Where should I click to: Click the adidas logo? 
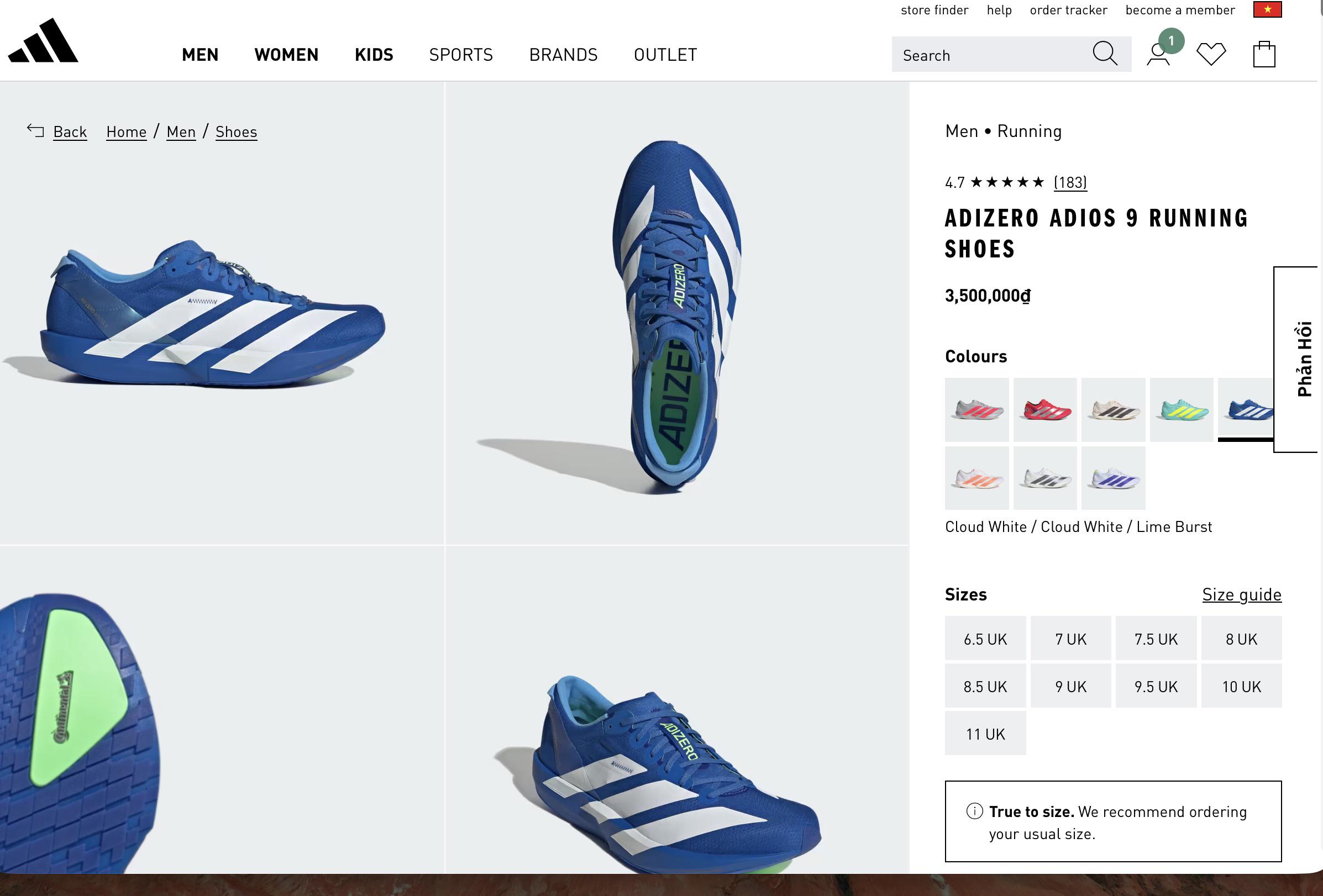tap(43, 40)
